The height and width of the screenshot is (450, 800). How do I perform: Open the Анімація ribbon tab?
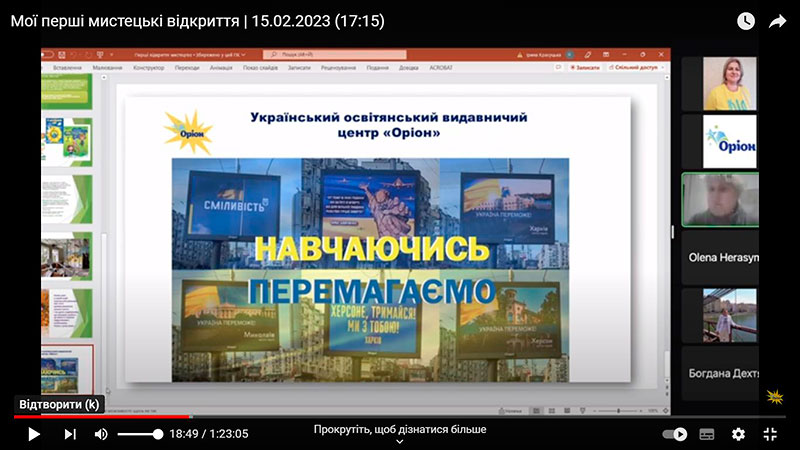221,67
